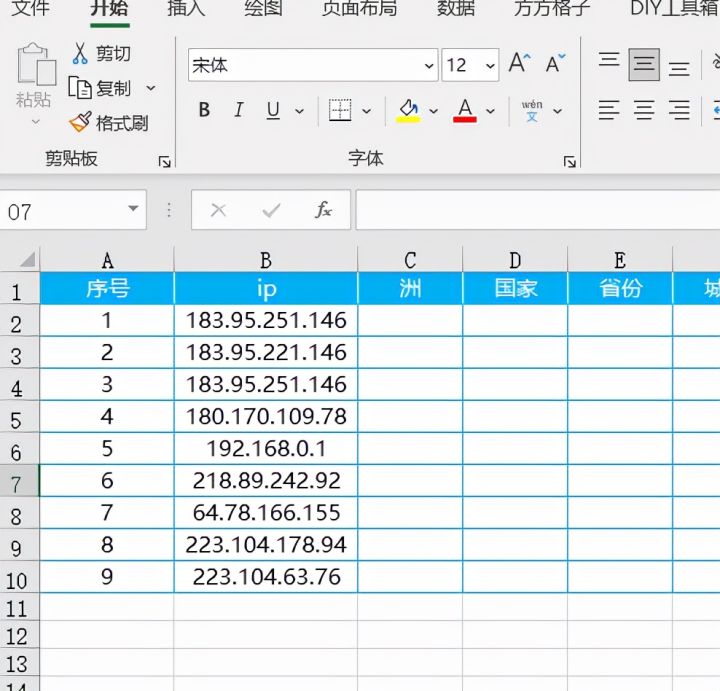720x691 pixels.
Task: Switch to the 数据 tab
Action: click(456, 8)
